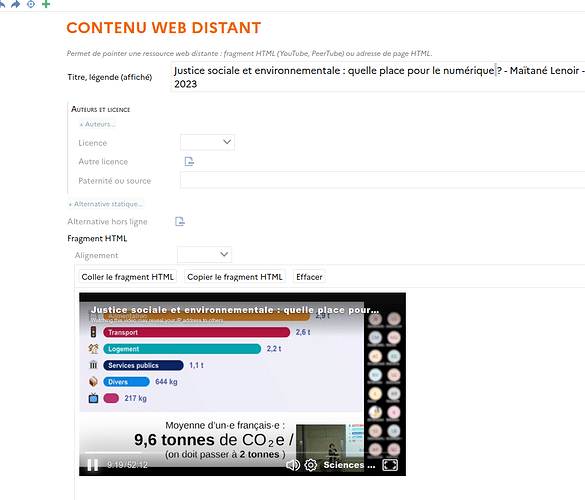Expand the + Alternative statique... entry
This screenshot has width=585, height=500.
click(x=106, y=204)
